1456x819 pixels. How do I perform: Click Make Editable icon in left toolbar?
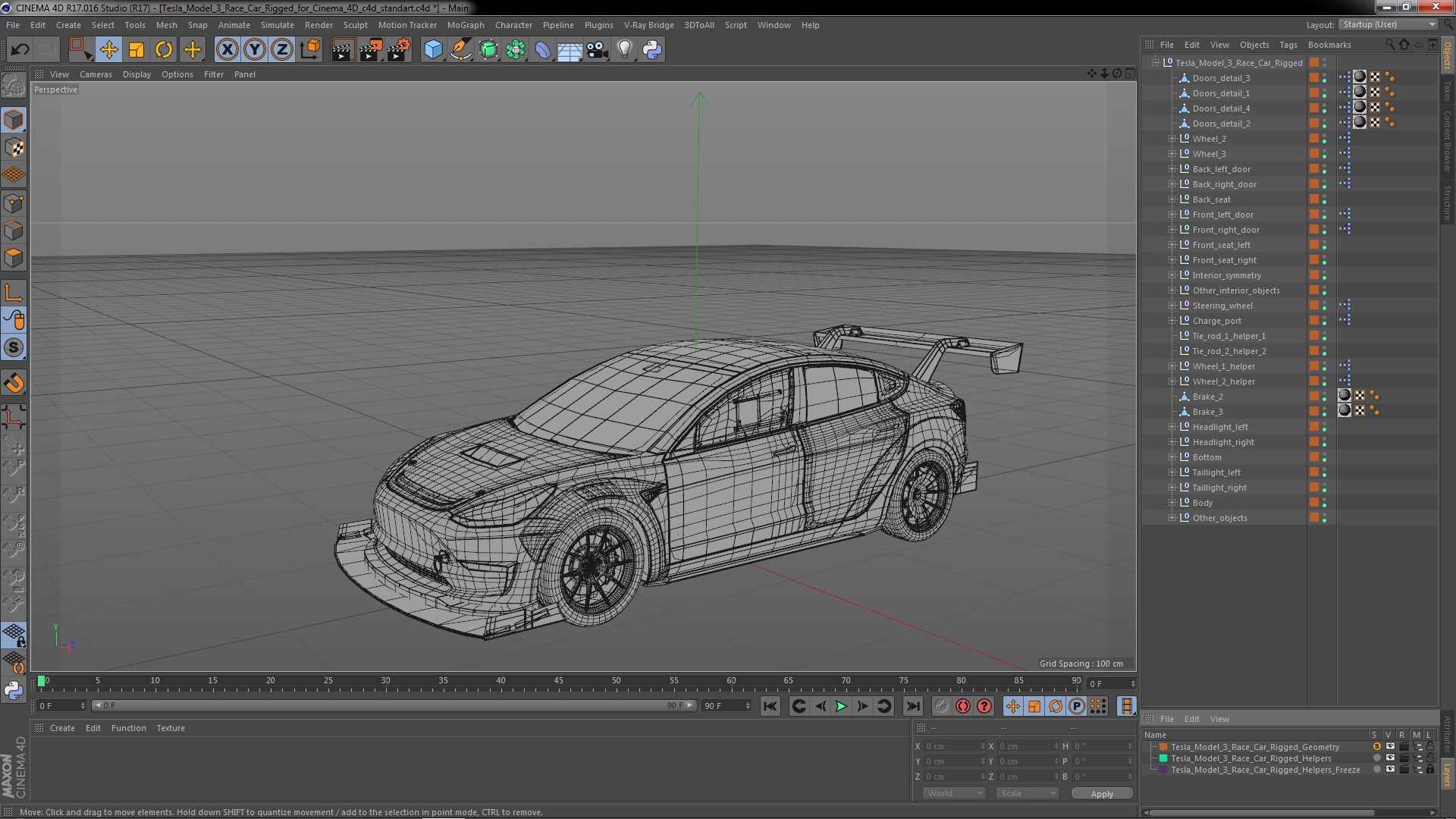pyautogui.click(x=14, y=85)
